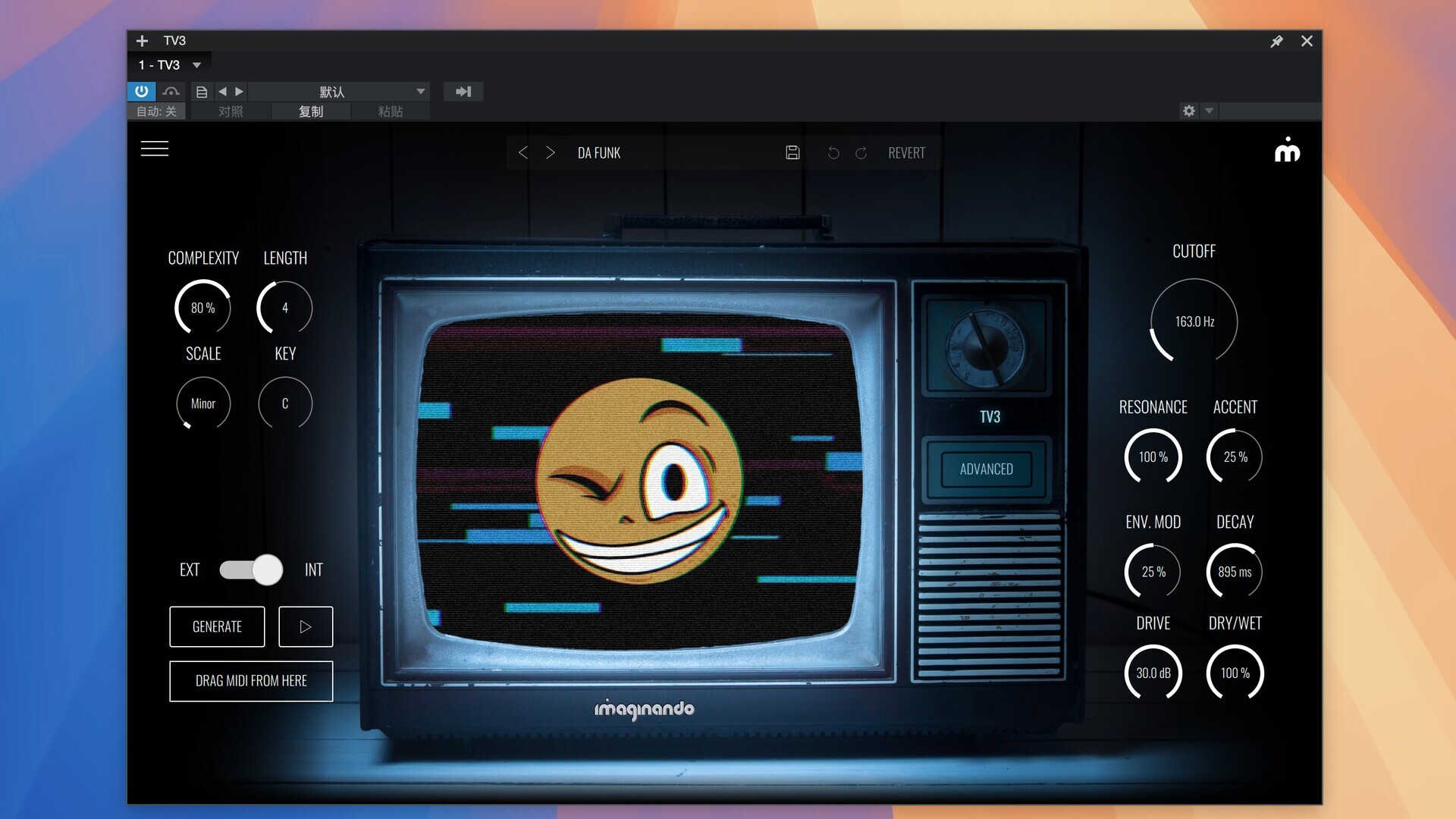Click the REVERT button
This screenshot has width=1456, height=819.
[906, 152]
